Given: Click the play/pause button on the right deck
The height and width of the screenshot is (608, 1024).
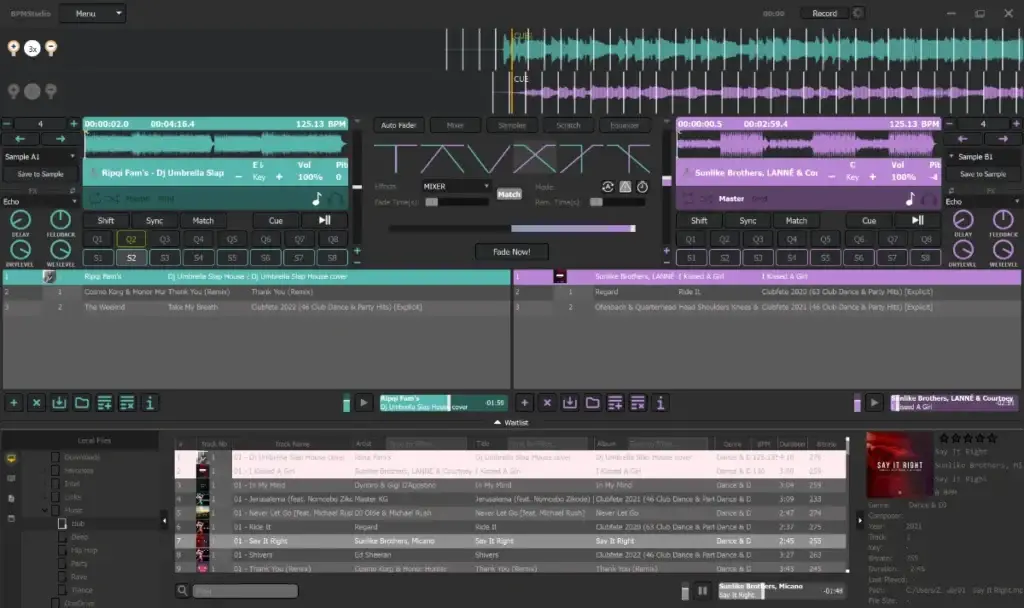Looking at the screenshot, I should (918, 221).
